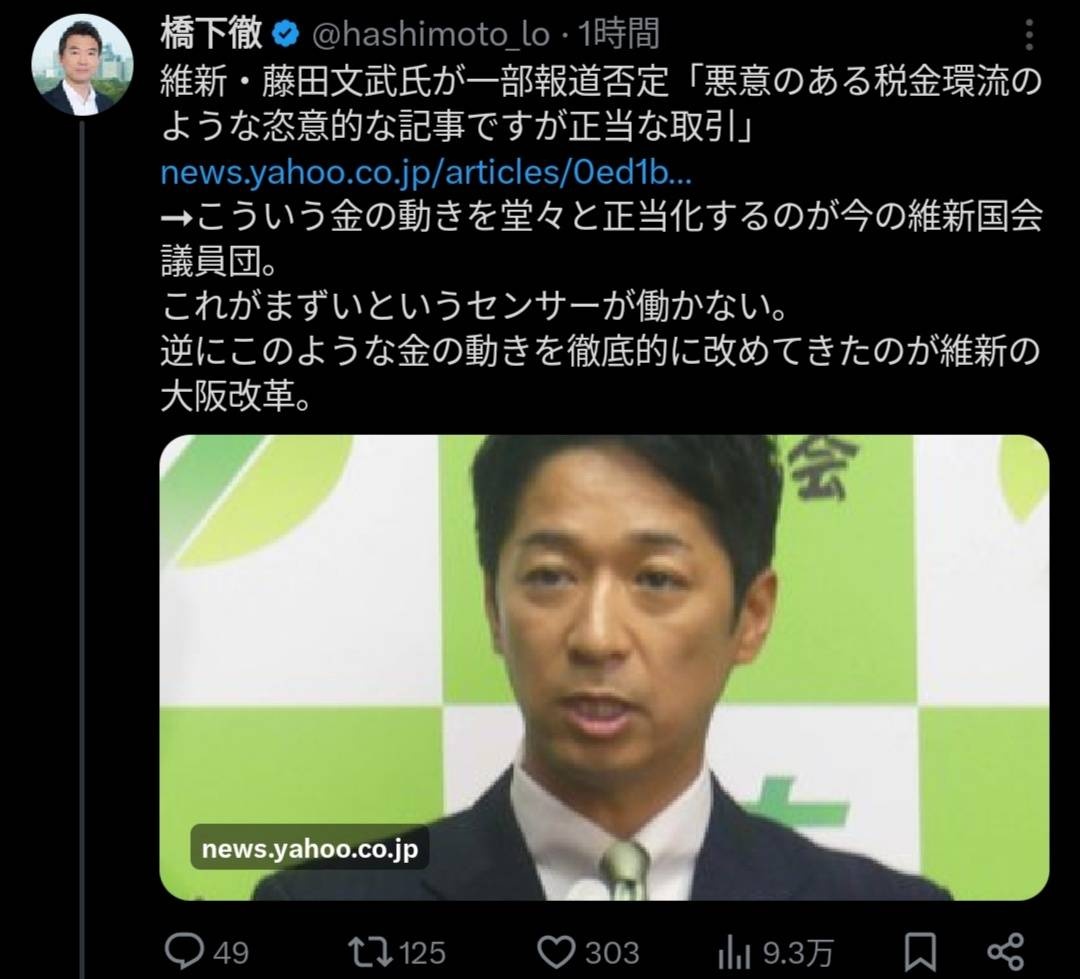Open the three-dot more options menu

tap(1028, 34)
